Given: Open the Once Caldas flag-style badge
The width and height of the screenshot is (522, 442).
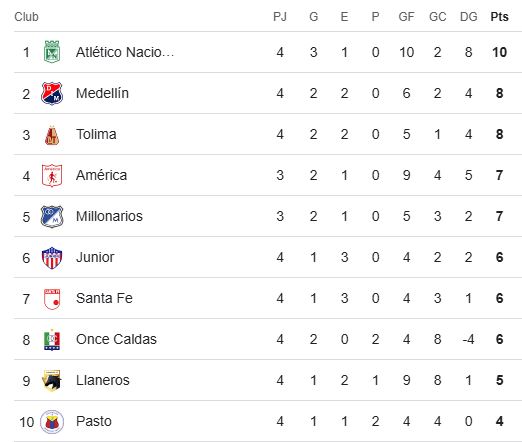Looking at the screenshot, I should [52, 340].
